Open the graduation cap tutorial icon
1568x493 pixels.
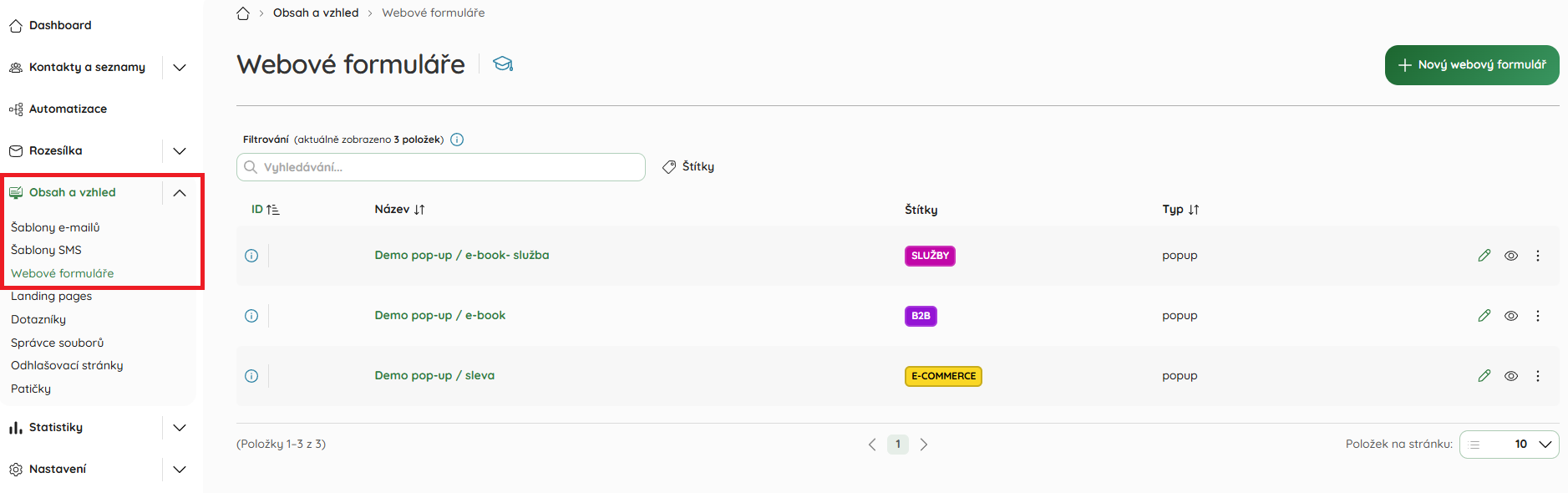click(503, 64)
